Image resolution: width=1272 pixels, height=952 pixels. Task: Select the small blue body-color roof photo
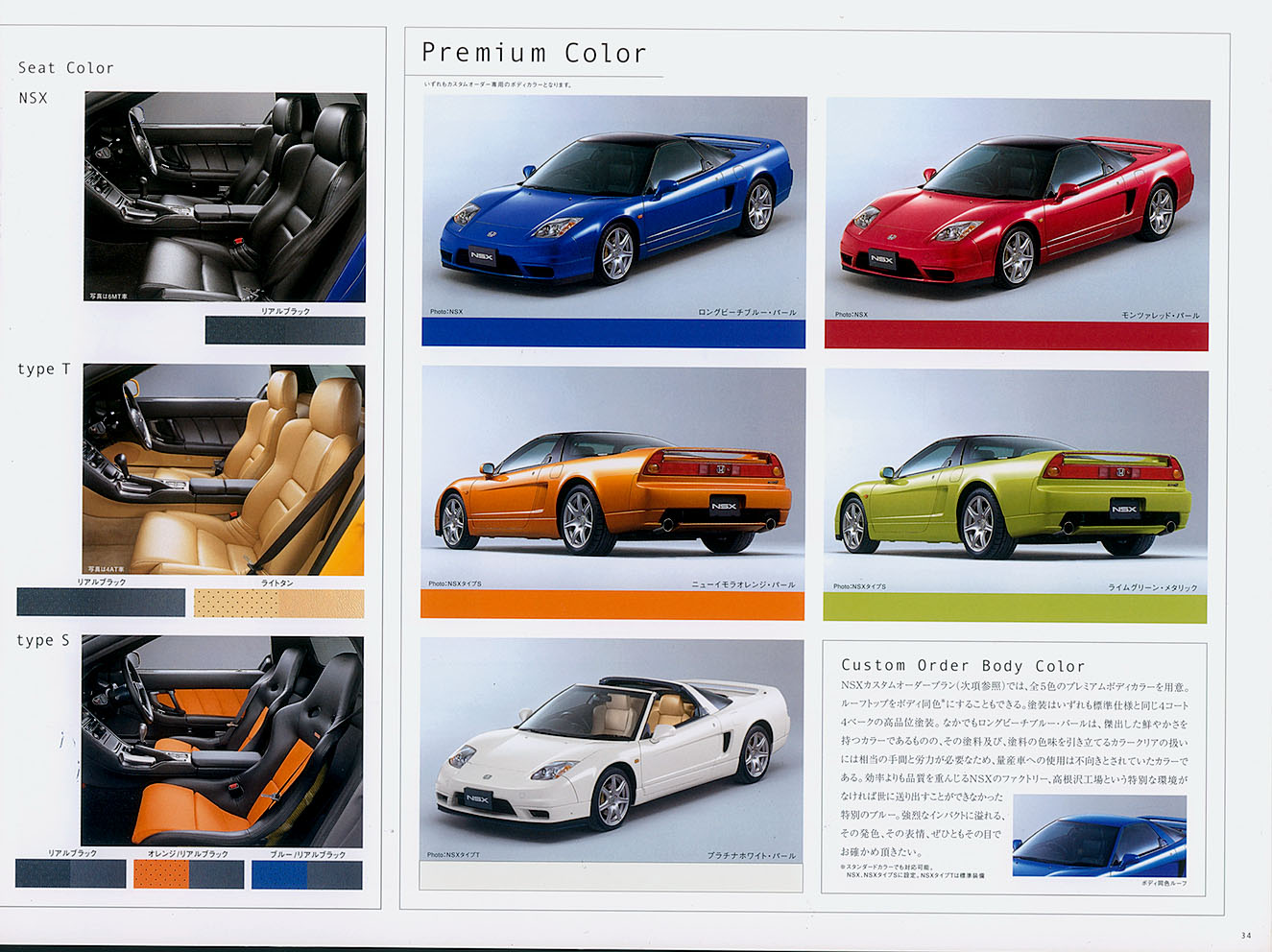[1099, 835]
